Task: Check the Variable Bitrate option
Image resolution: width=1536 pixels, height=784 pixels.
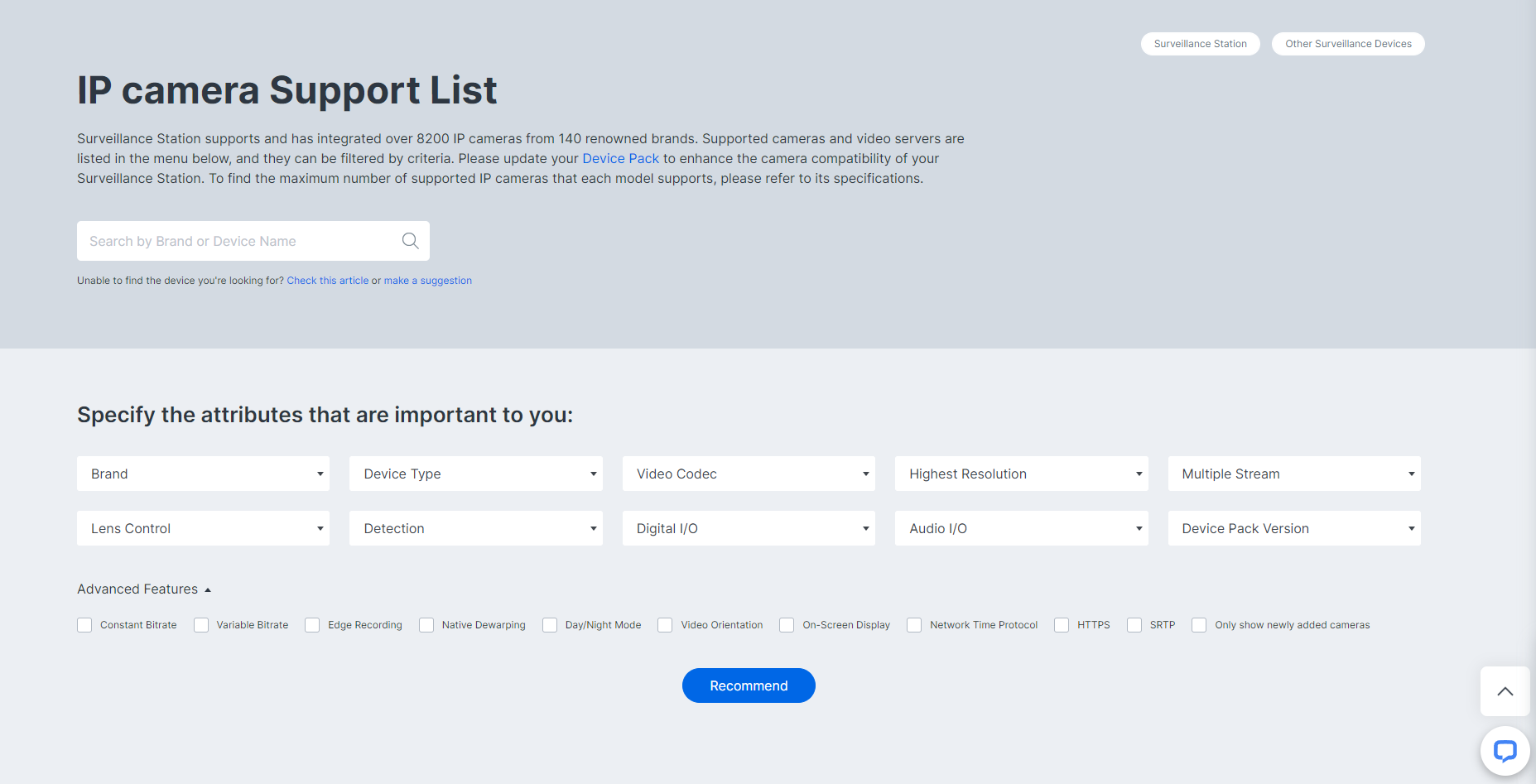Action: (201, 625)
